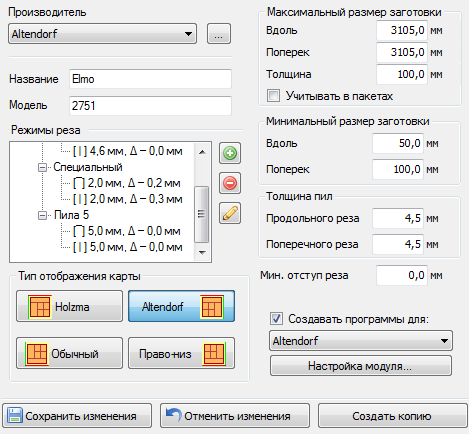
Task: Click the pencil edit cutting mode icon
Action: (230, 213)
